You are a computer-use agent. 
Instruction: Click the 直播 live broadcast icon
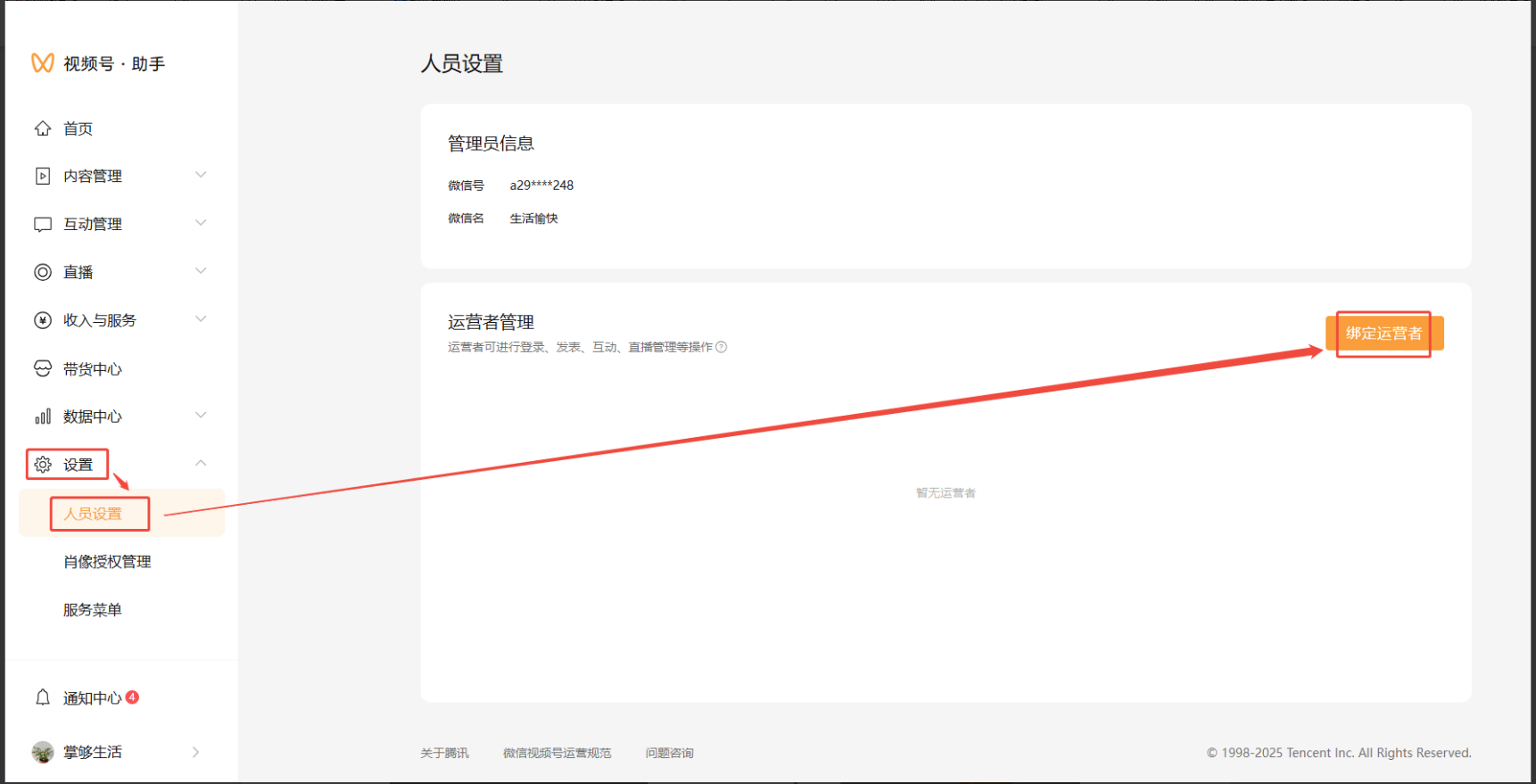coord(43,272)
